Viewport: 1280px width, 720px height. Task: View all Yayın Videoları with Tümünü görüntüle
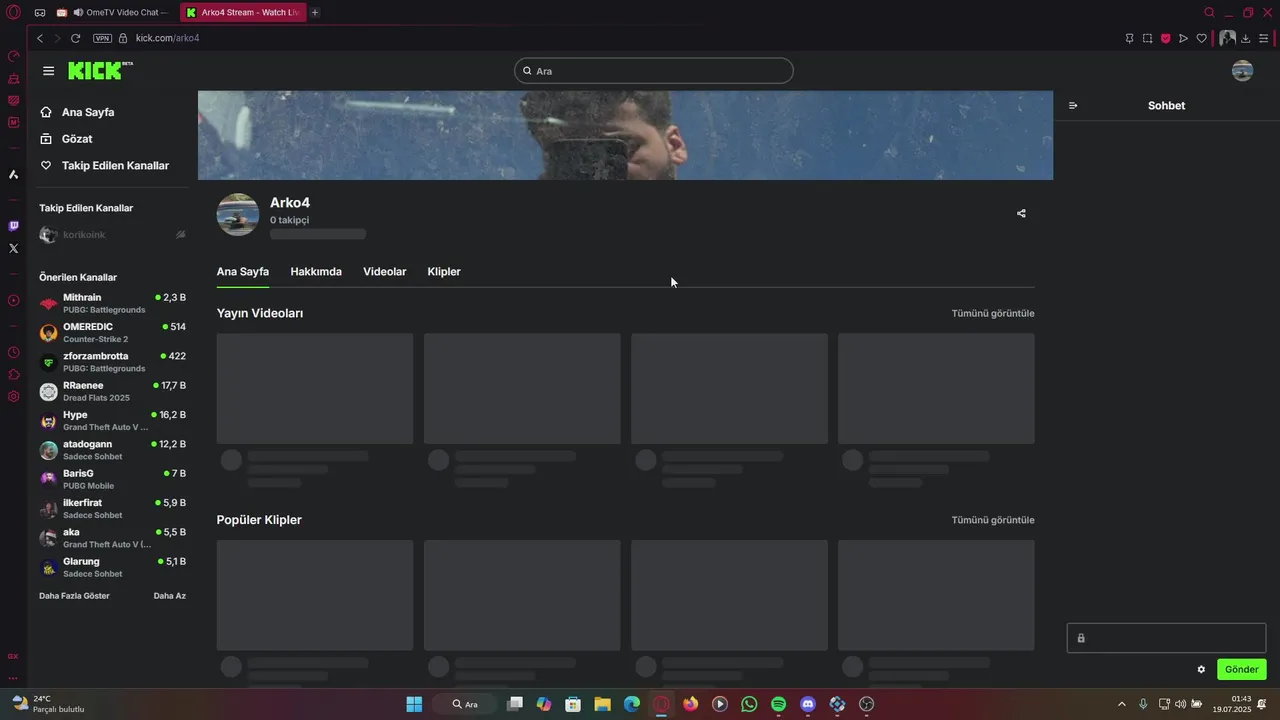(x=993, y=313)
